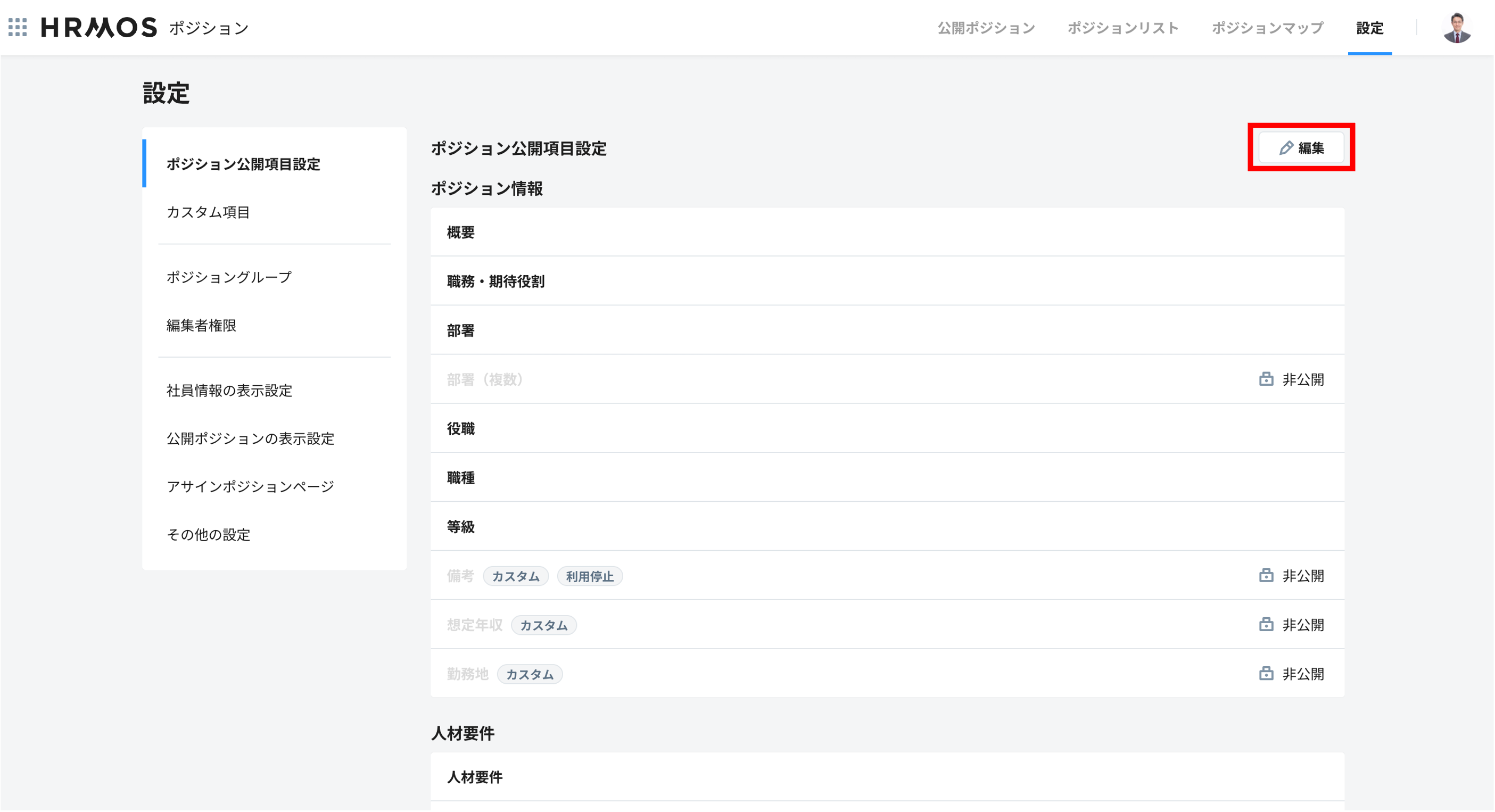Click the 等級 row
This screenshot has height=812, width=1495.
pyautogui.click(x=887, y=527)
